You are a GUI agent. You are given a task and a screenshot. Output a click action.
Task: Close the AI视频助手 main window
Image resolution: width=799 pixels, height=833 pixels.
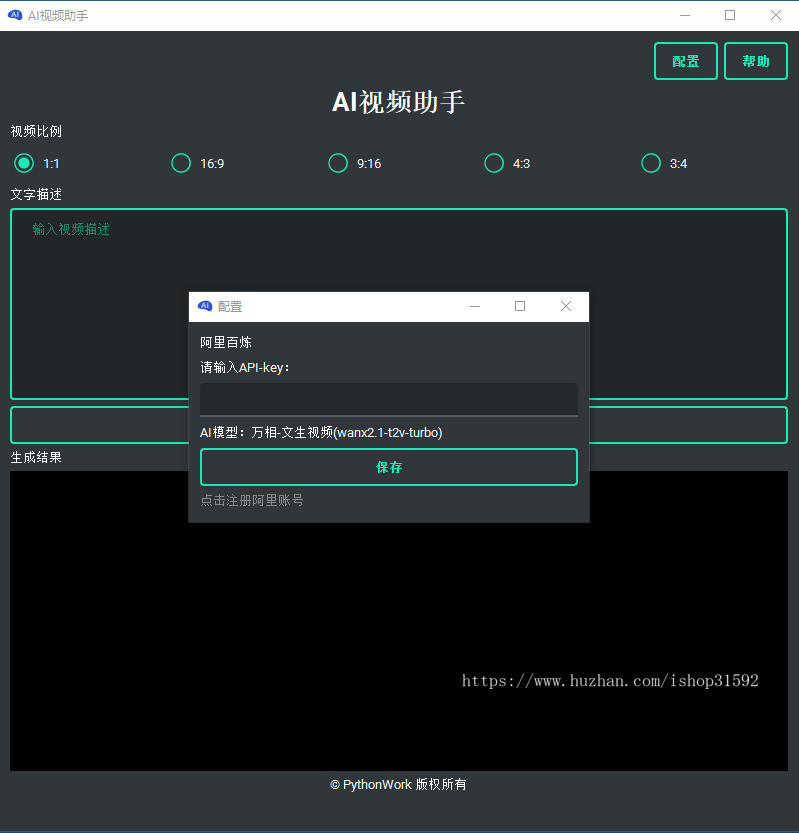coord(776,15)
